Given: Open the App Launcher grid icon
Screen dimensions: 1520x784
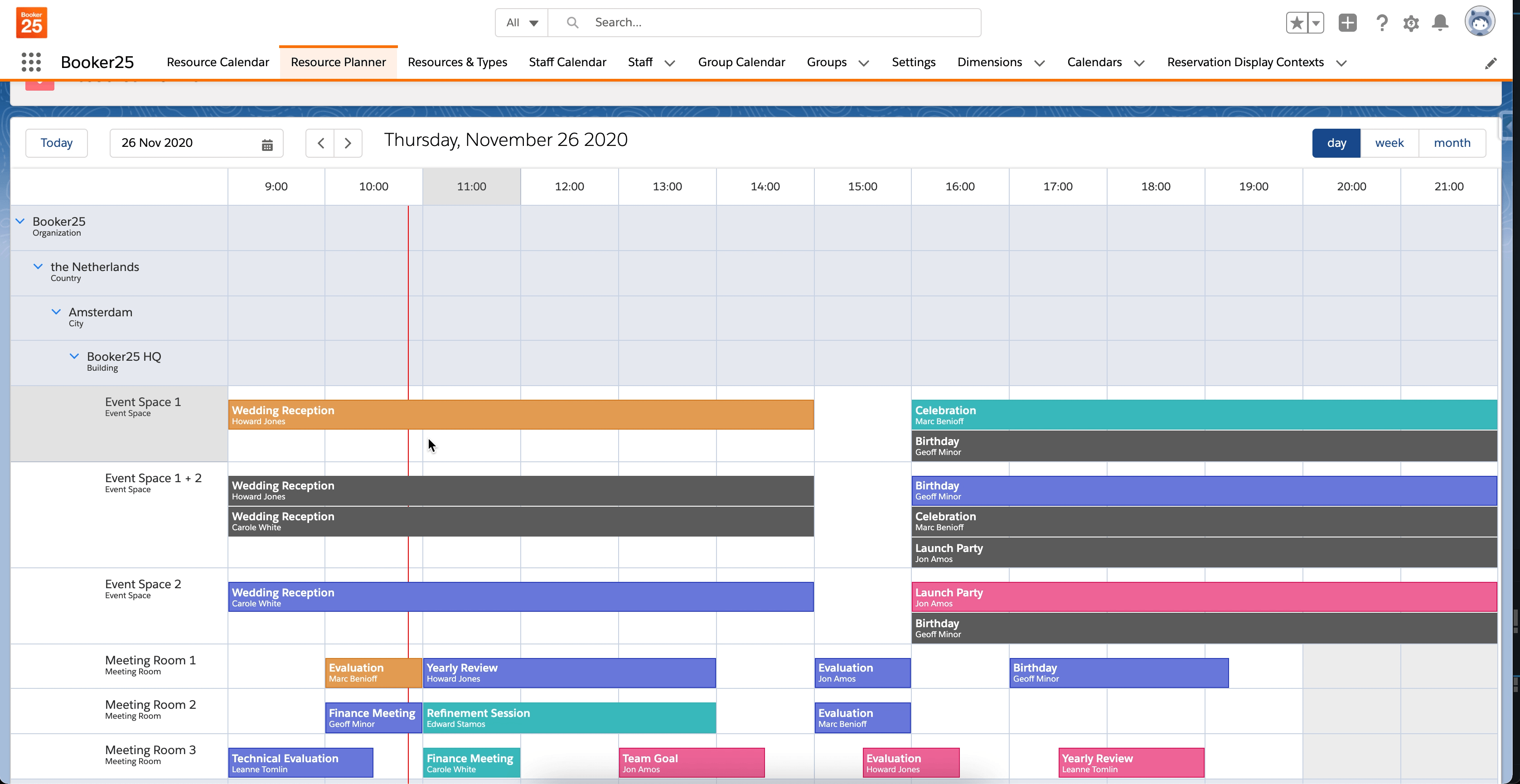Looking at the screenshot, I should pyautogui.click(x=31, y=62).
